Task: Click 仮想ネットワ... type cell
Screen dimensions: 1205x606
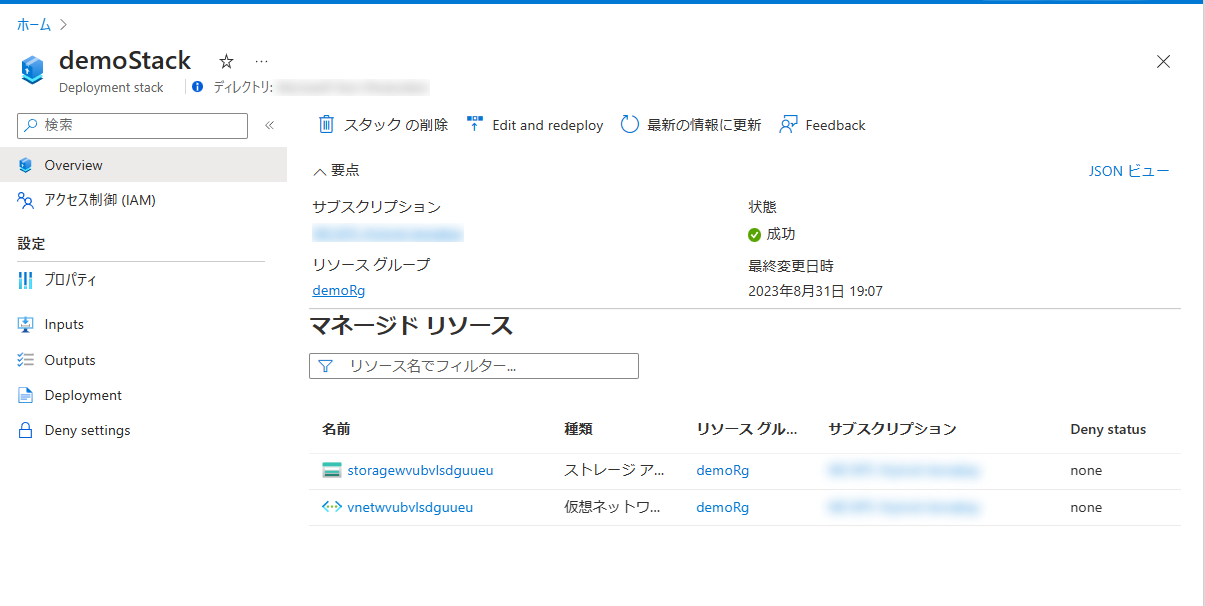Action: pos(613,507)
